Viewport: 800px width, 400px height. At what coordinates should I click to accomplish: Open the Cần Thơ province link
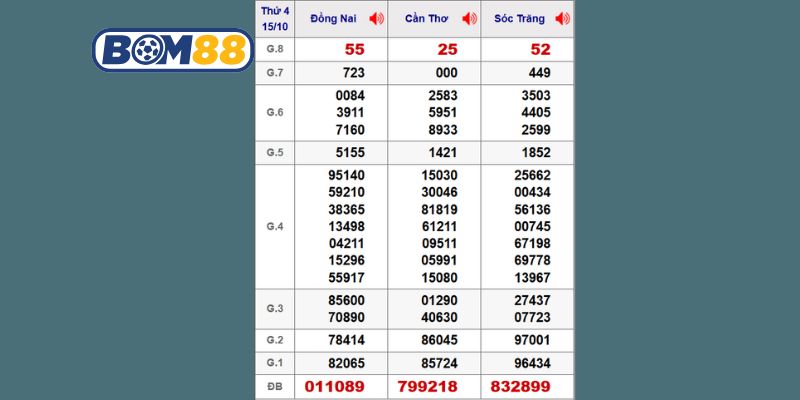pyautogui.click(x=427, y=19)
